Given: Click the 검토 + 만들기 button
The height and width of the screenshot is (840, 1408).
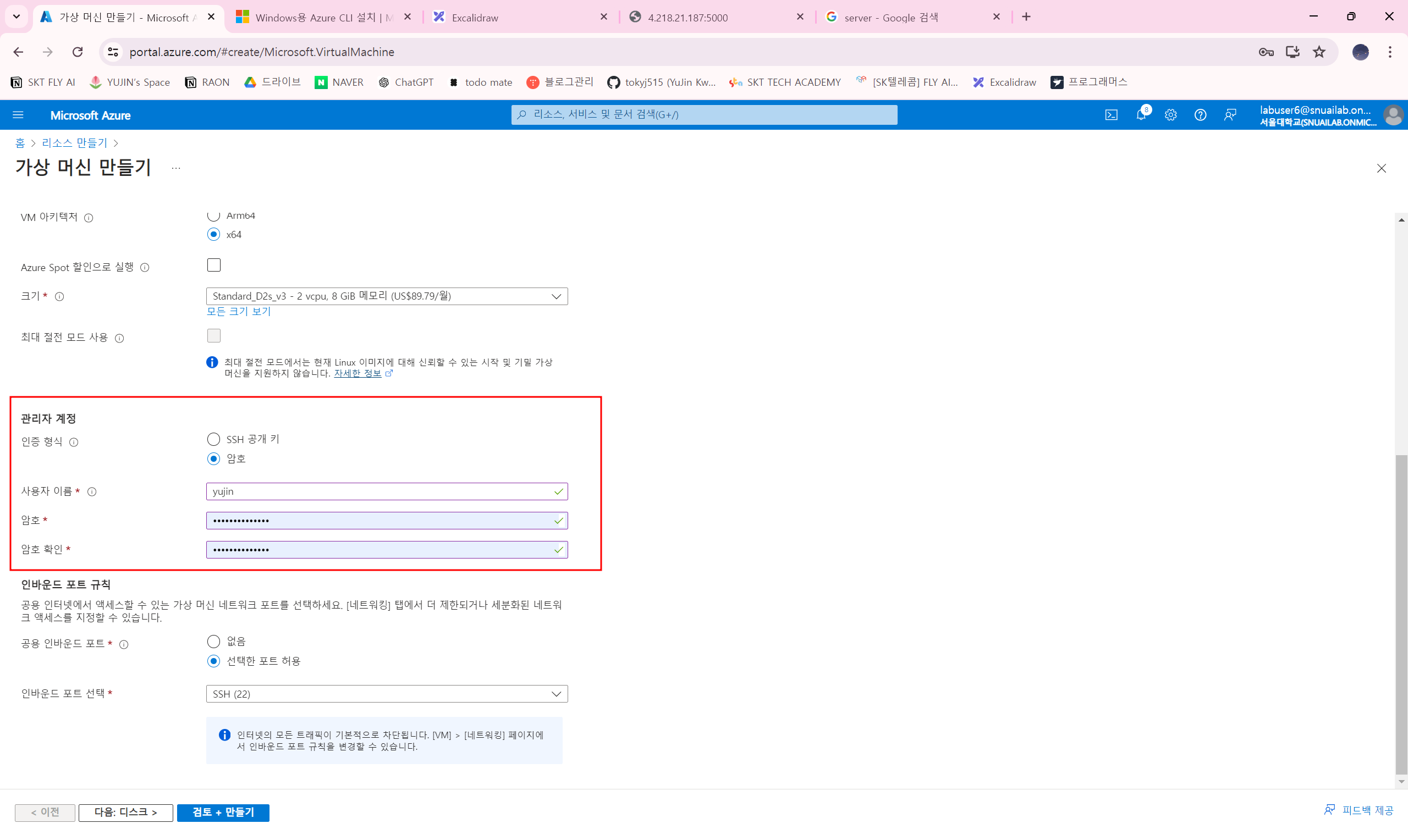Looking at the screenshot, I should coord(223,813).
